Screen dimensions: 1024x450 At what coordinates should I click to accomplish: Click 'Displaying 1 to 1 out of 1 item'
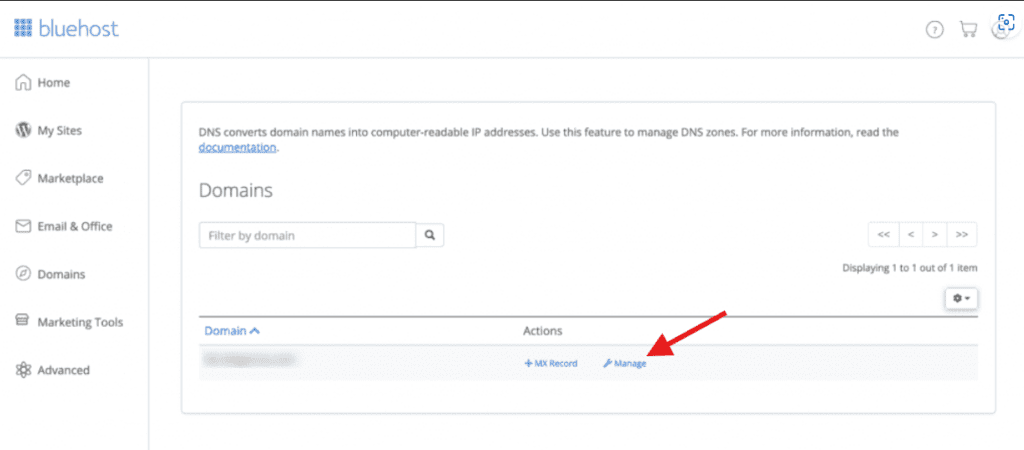[x=910, y=268]
